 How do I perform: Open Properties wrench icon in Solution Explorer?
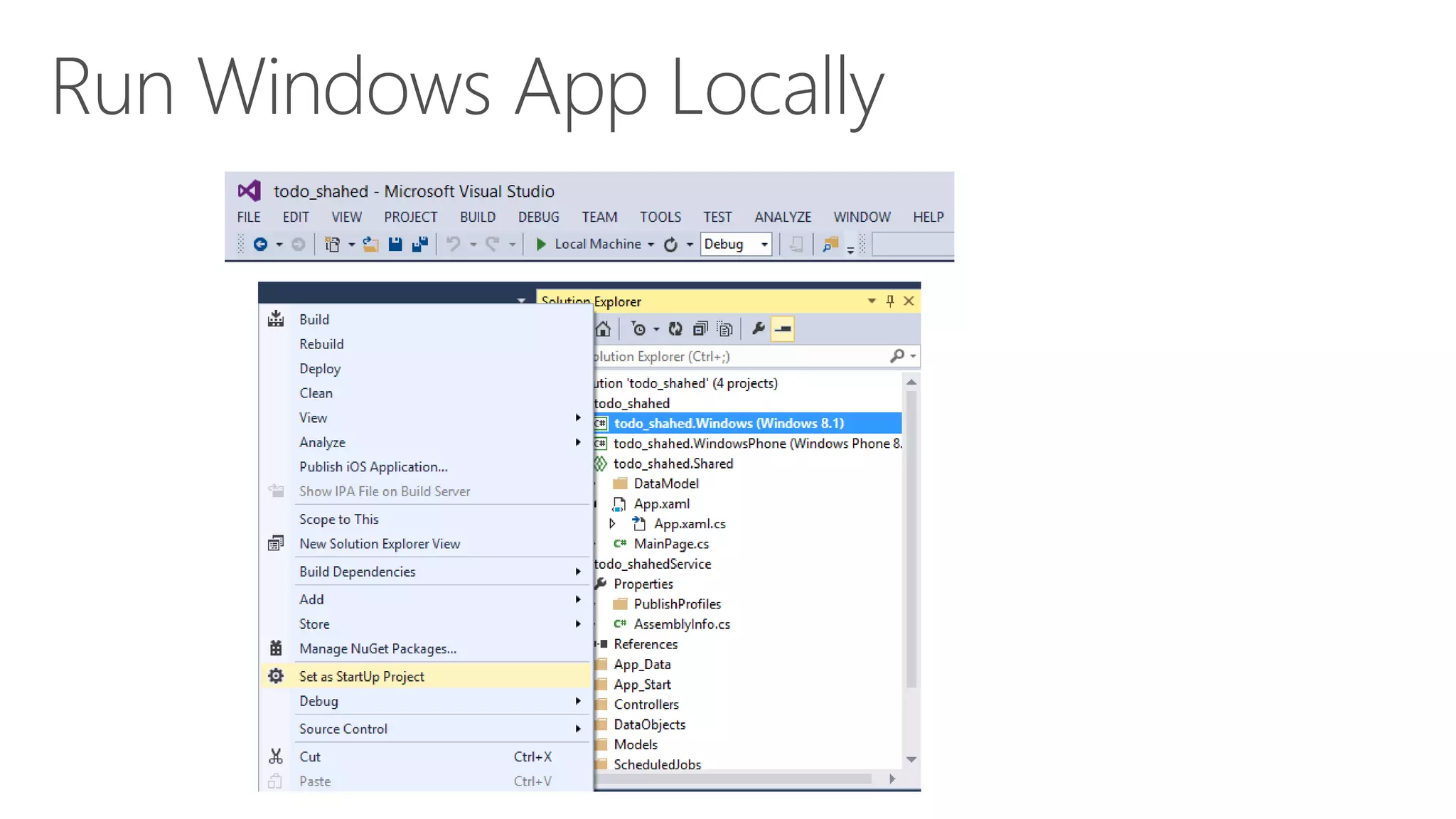click(x=758, y=329)
